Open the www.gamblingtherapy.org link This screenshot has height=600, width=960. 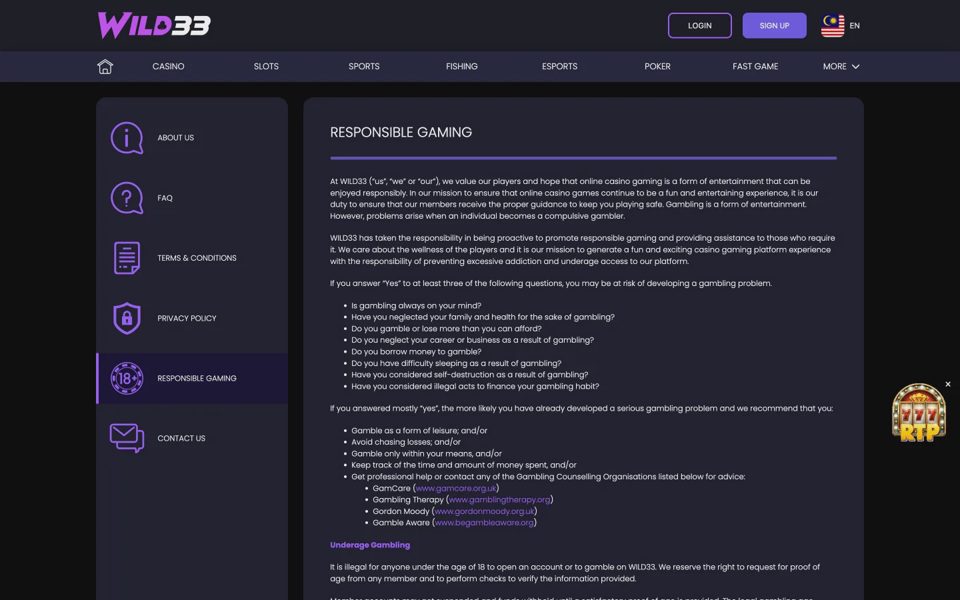(x=500, y=500)
